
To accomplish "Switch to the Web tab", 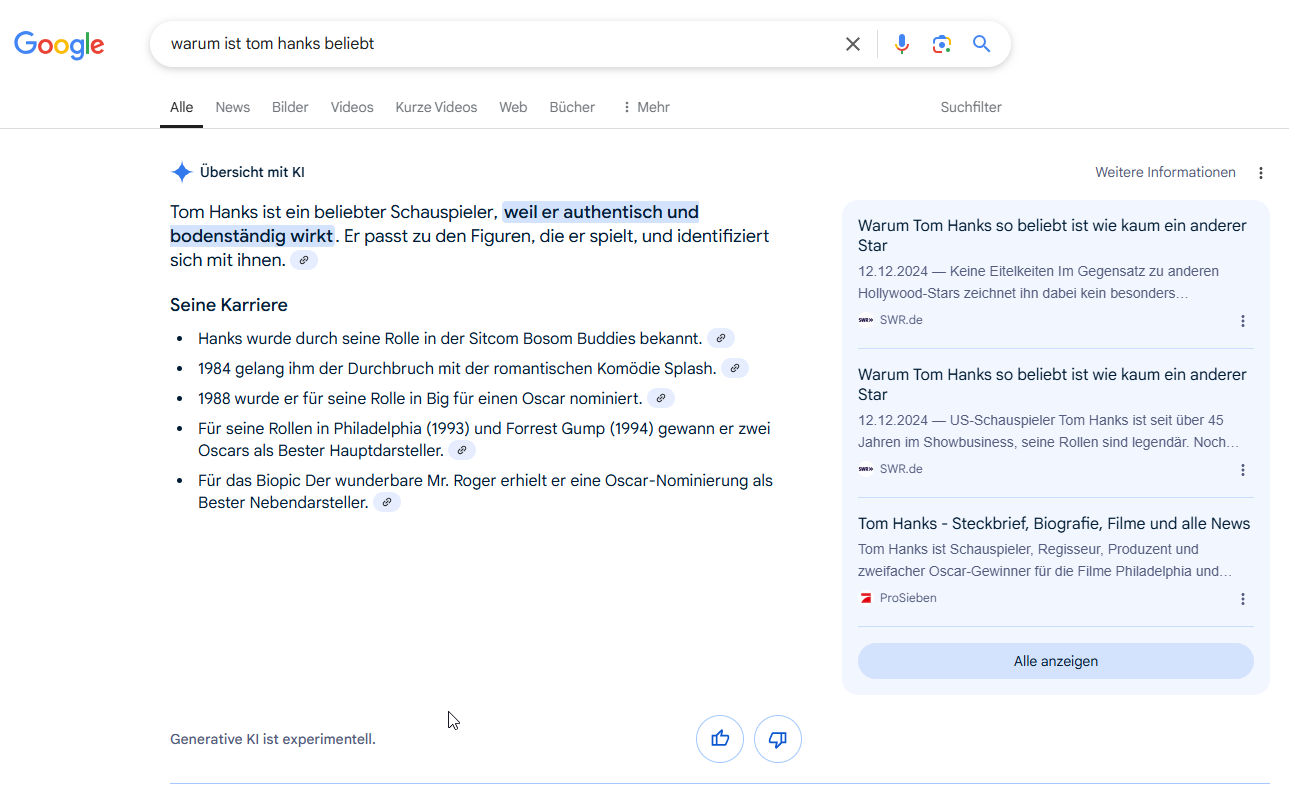I will [x=513, y=107].
